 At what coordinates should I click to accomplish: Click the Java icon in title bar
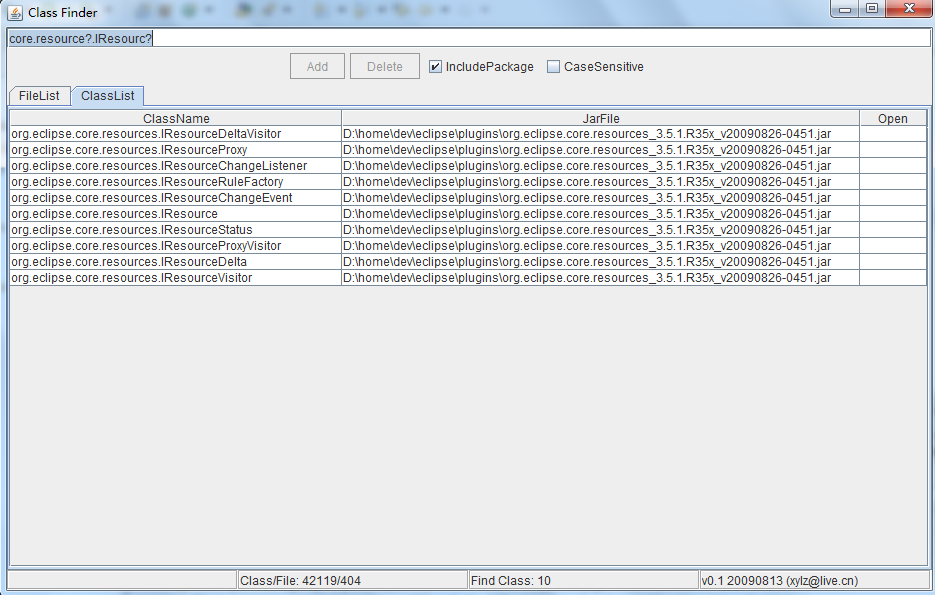coord(15,12)
